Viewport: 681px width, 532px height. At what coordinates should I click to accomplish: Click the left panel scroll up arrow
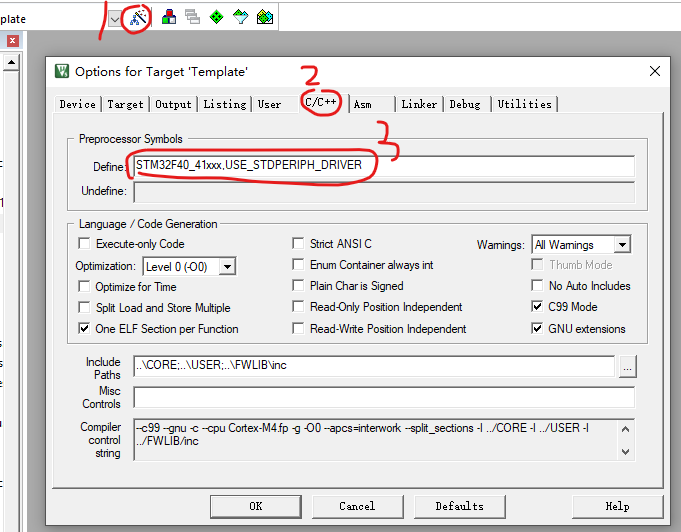tap(11, 63)
